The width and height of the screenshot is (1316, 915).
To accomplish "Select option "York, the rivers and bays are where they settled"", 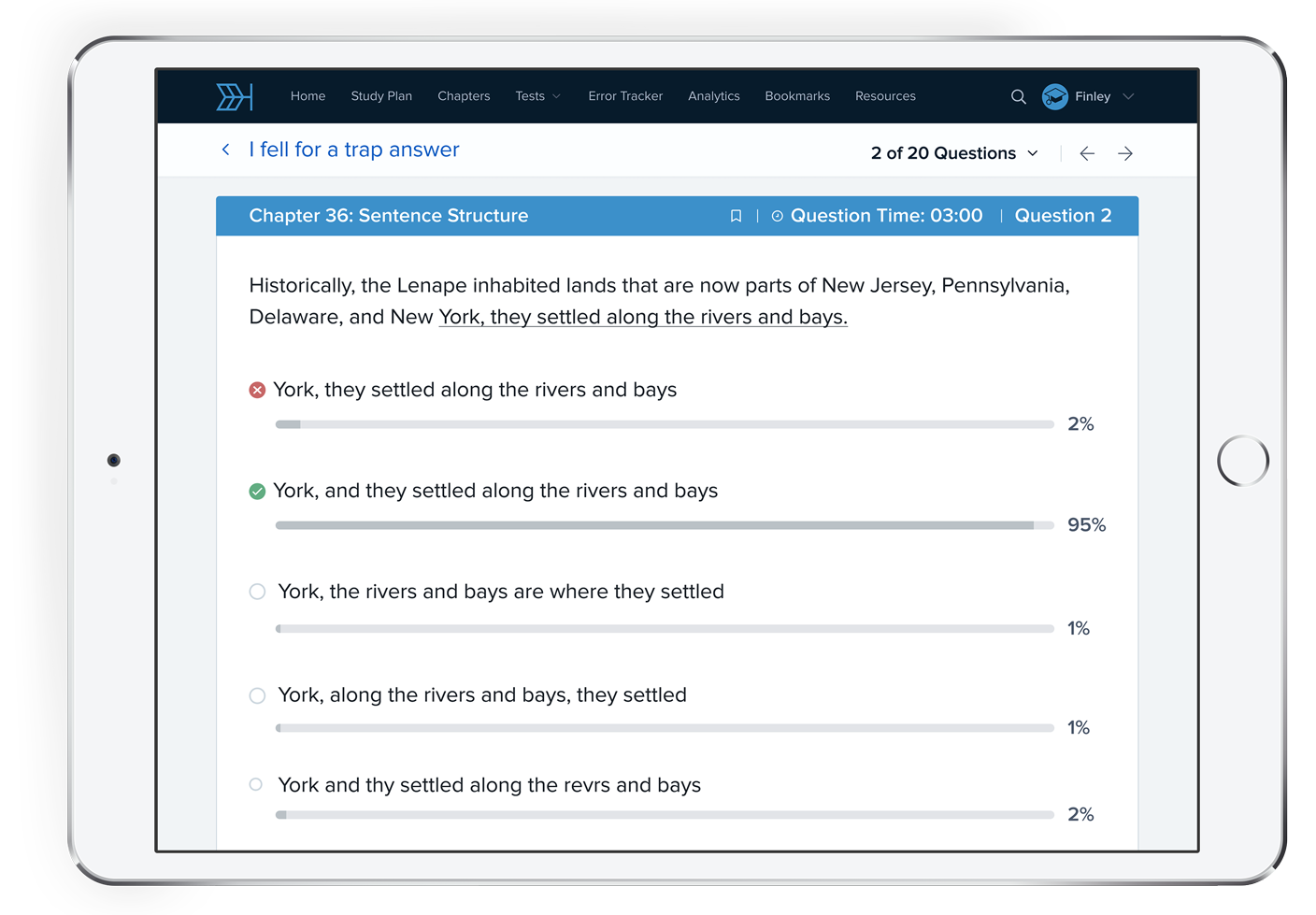I will click(x=257, y=592).
